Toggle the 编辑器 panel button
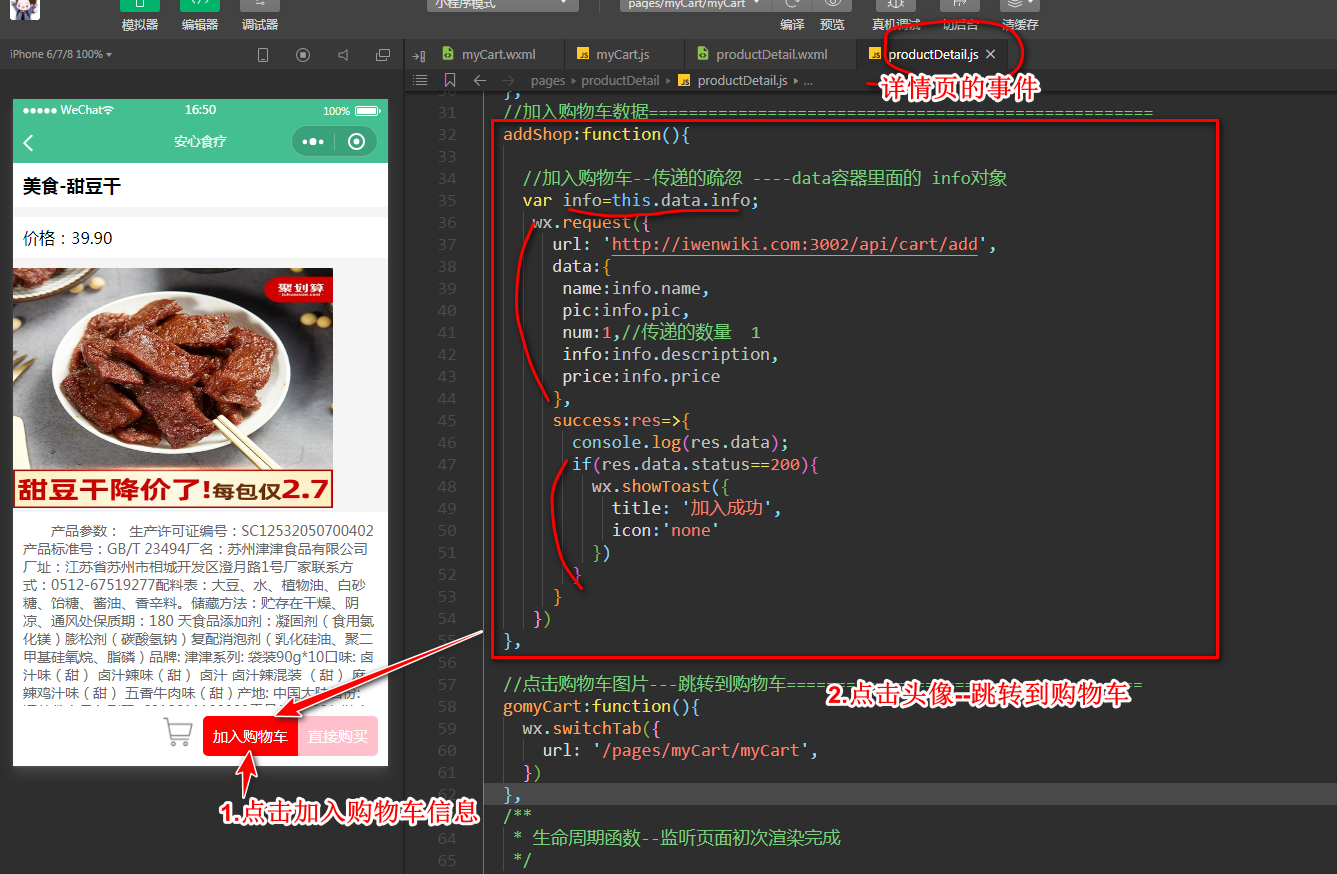 point(200,16)
